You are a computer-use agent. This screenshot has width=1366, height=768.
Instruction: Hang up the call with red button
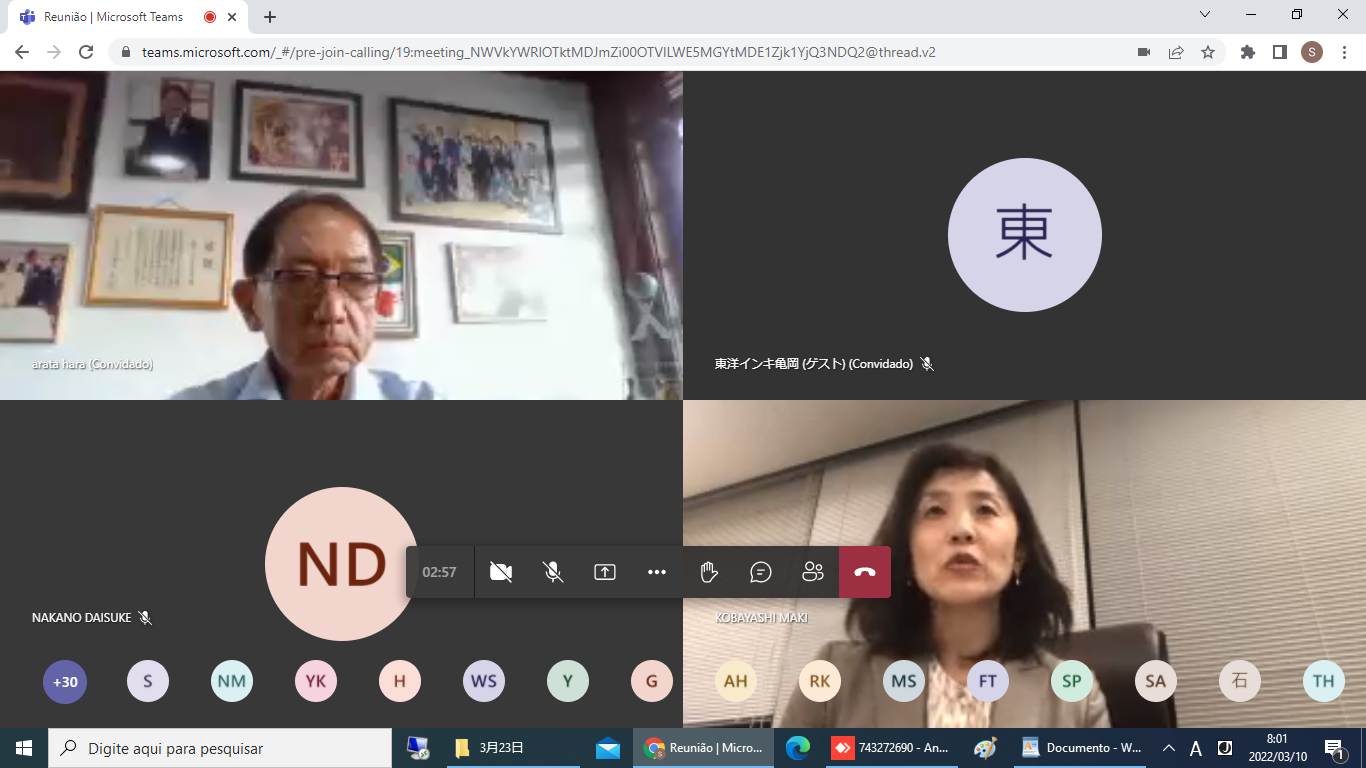pos(865,572)
